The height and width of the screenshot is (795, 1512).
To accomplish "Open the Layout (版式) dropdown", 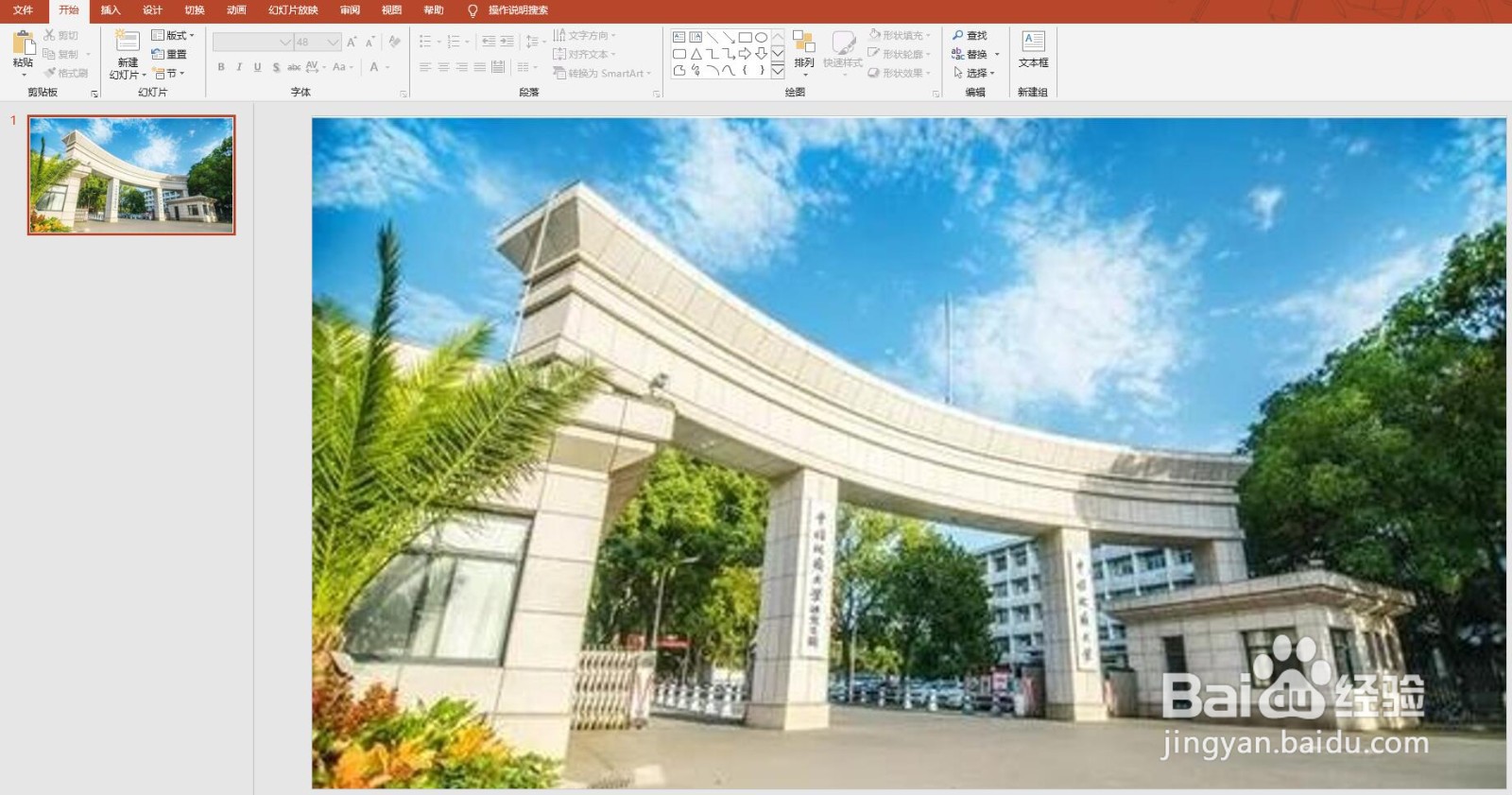I will tap(173, 35).
